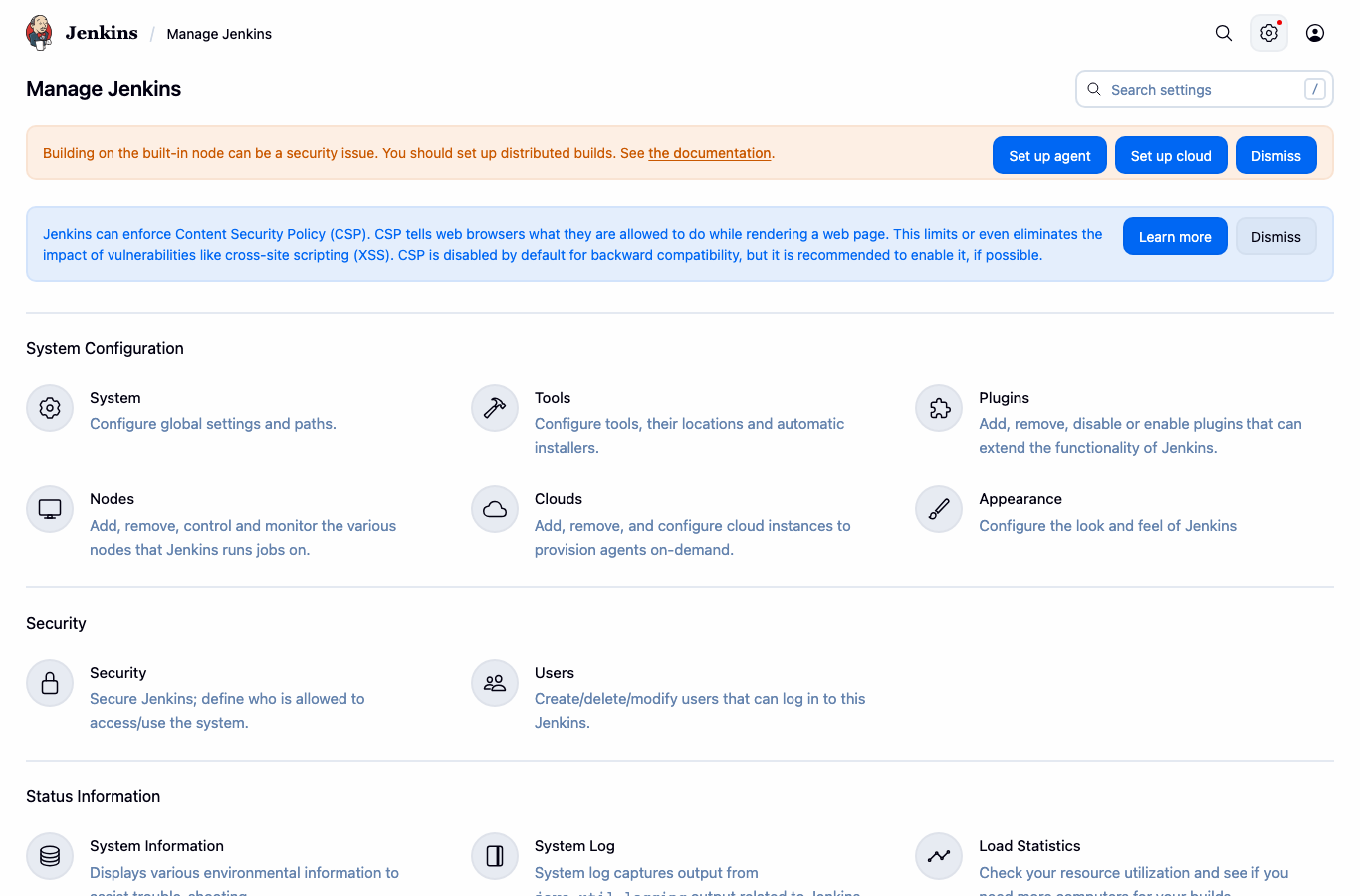This screenshot has width=1360, height=896.
Task: Click 'Configure the look and feel of Jenkins'
Action: [x=1107, y=526]
